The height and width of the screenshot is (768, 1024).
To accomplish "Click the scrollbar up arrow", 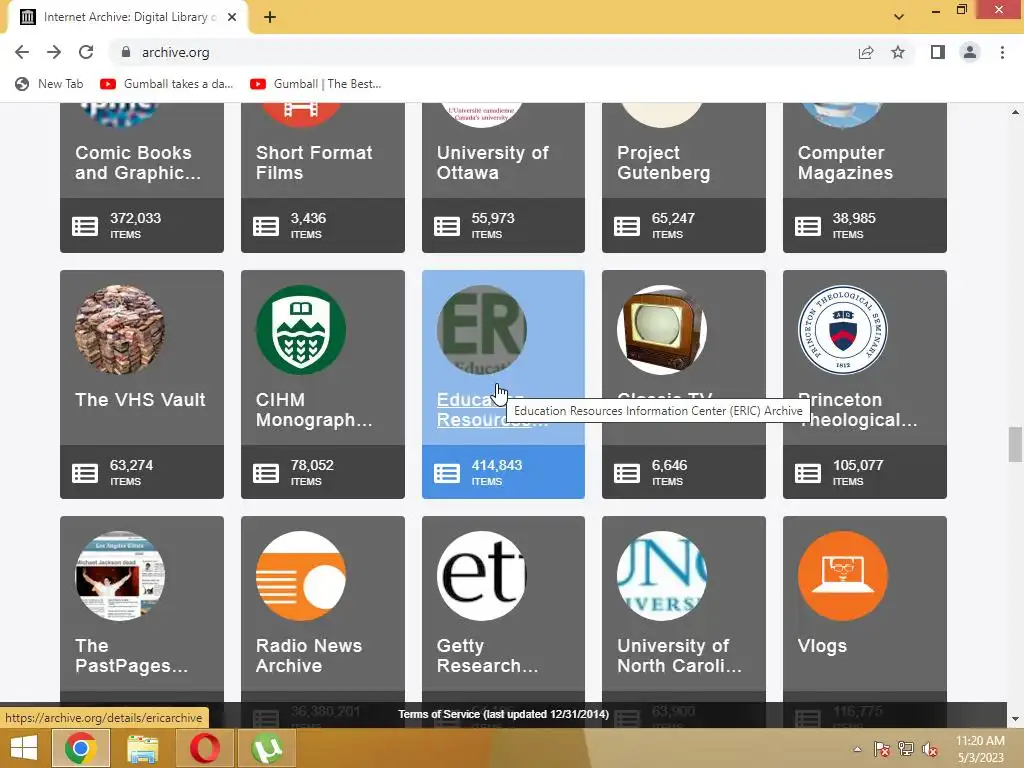I will [1015, 112].
